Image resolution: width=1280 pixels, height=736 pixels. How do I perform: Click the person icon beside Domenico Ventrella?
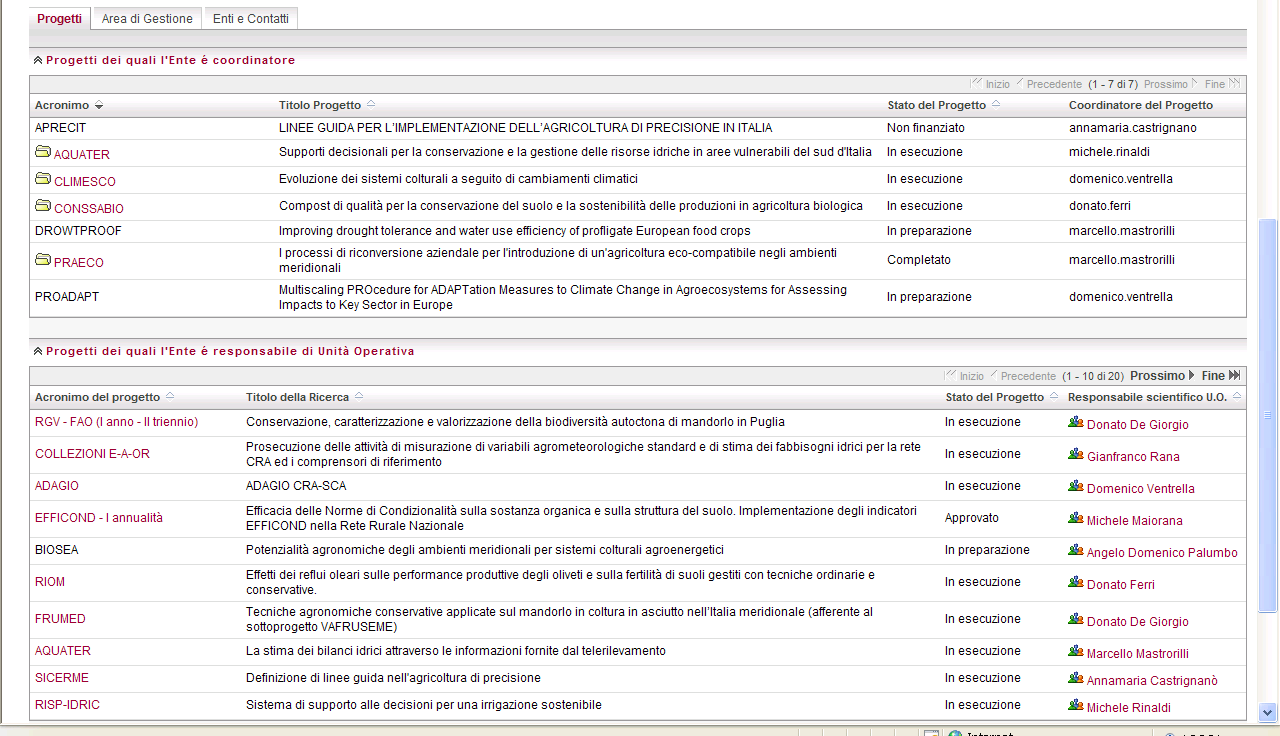[x=1076, y=487]
